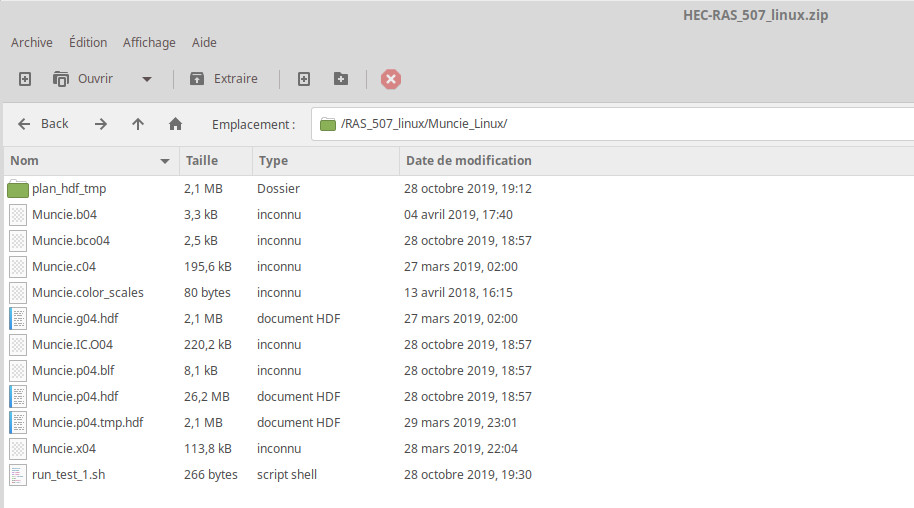Select the Muncie.color_scales file icon
The width and height of the screenshot is (914, 508).
click(17, 293)
